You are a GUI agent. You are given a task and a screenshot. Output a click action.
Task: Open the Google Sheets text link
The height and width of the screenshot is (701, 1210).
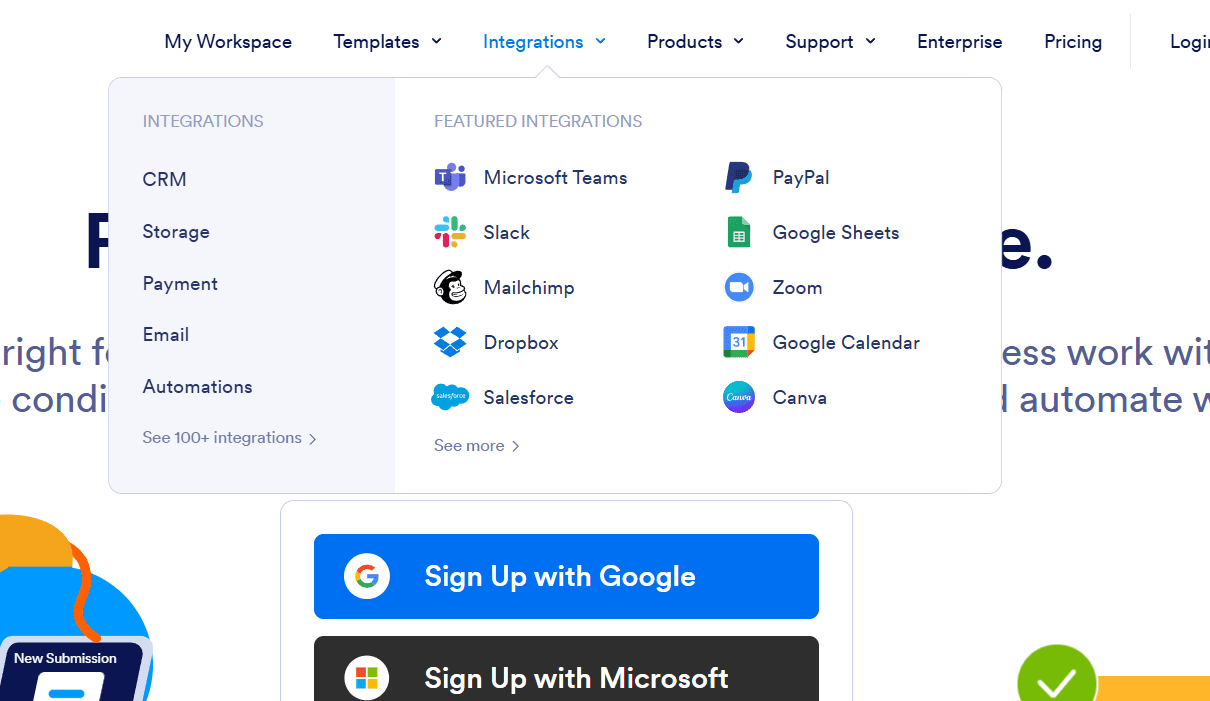[836, 232]
